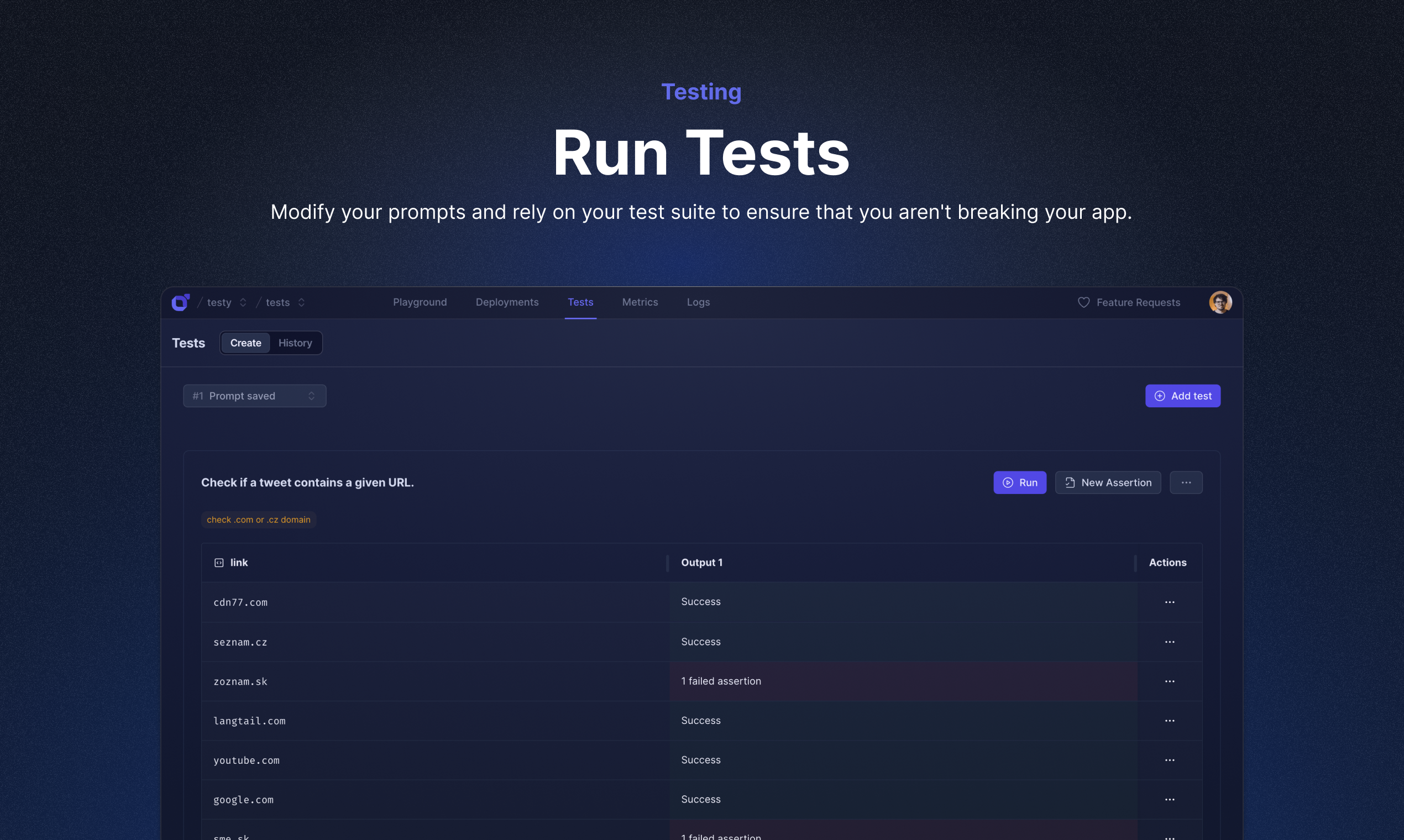Open actions menu for cdn77.com row
Screen dimensions: 1404x840
1169,602
